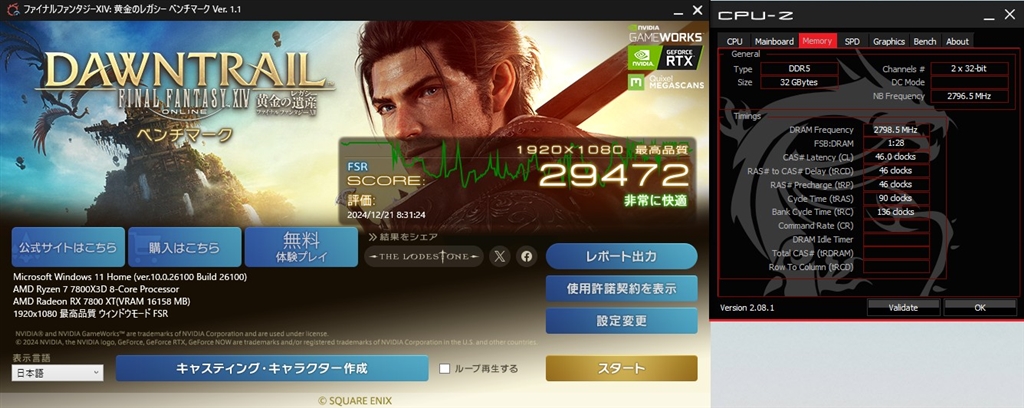Click the benchmark app icon in title bar
1024x408 pixels.
[x=8, y=10]
